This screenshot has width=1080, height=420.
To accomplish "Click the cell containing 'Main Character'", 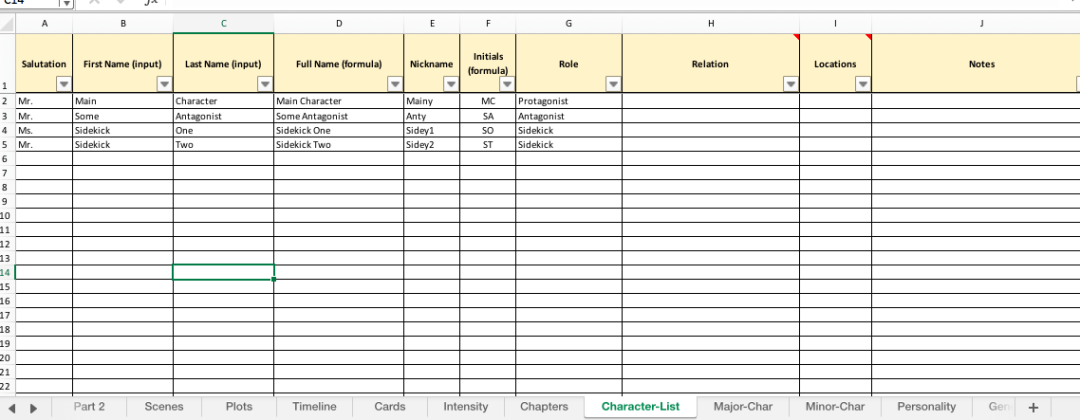I will coord(339,101).
